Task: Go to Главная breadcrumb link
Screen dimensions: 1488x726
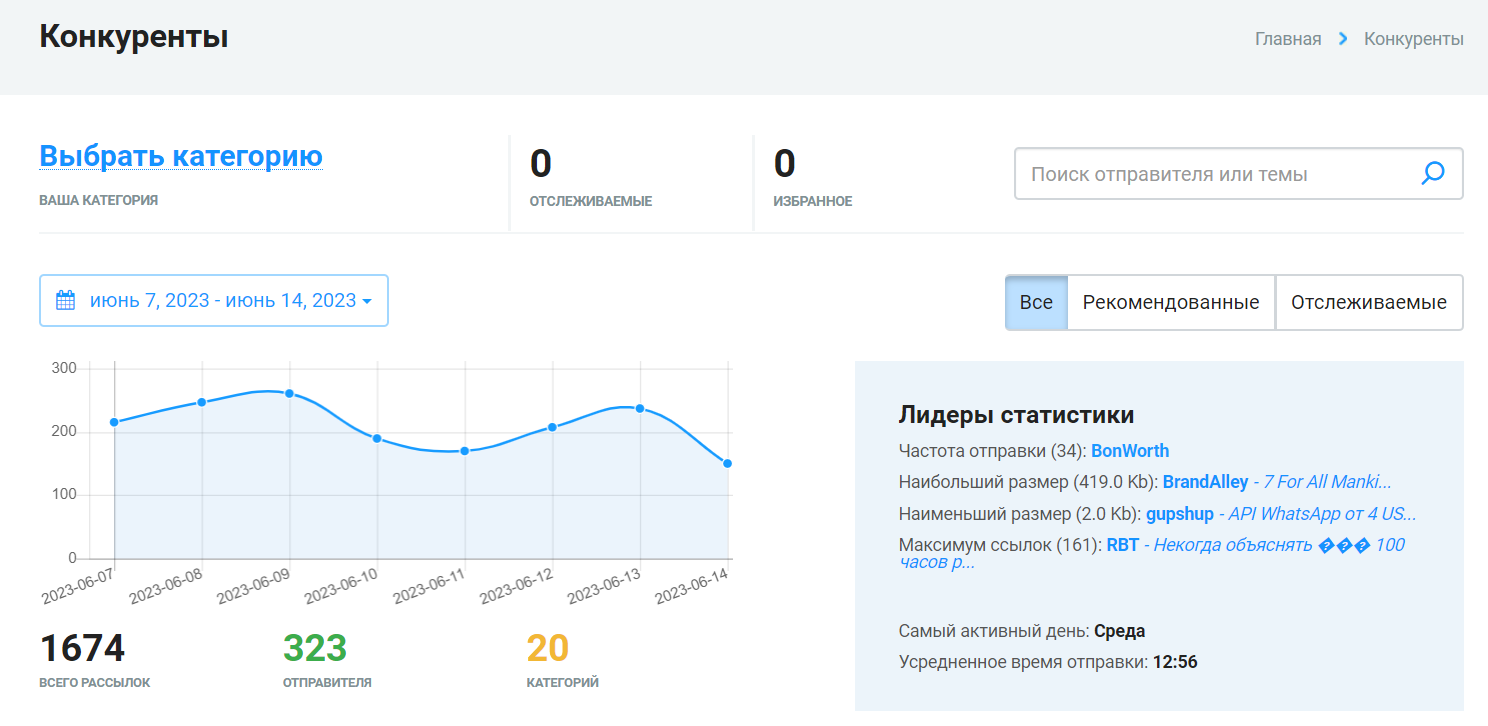Action: tap(1288, 39)
